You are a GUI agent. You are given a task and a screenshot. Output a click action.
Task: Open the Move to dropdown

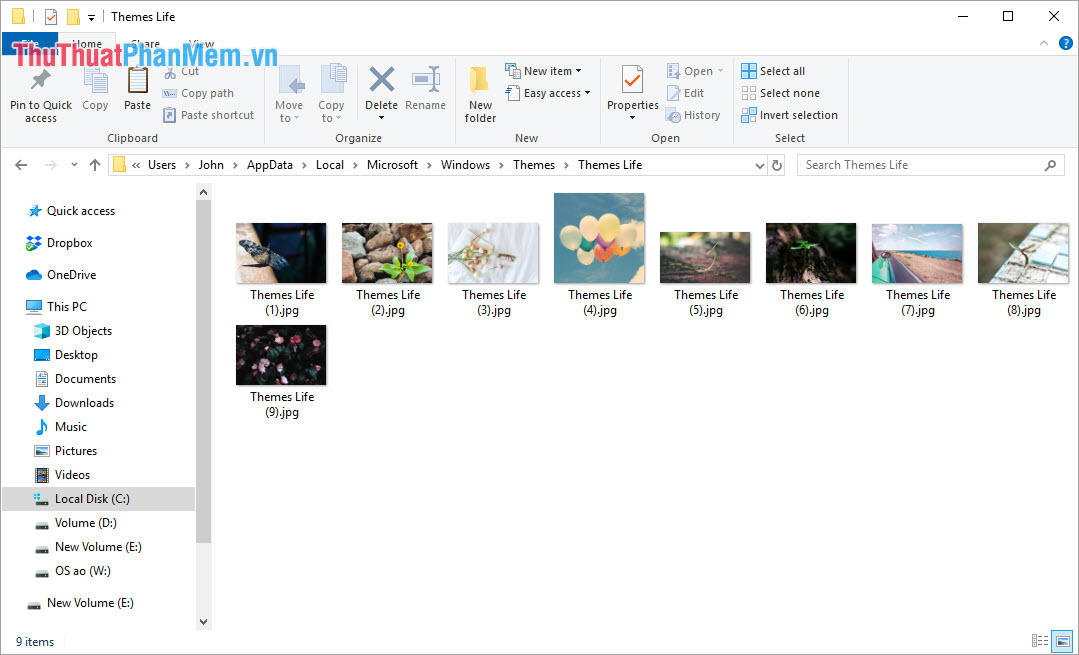click(290, 95)
